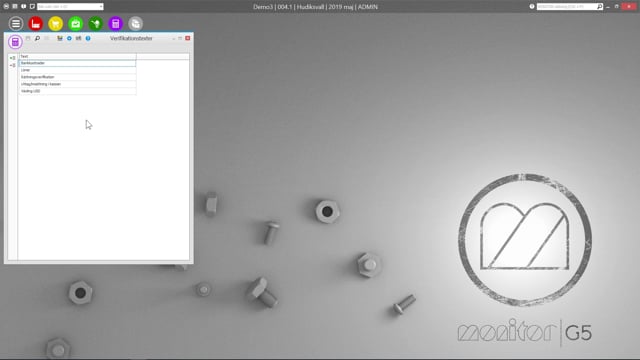
Task: Click the help circle icon beside top-right search
Action: (x=532, y=7)
